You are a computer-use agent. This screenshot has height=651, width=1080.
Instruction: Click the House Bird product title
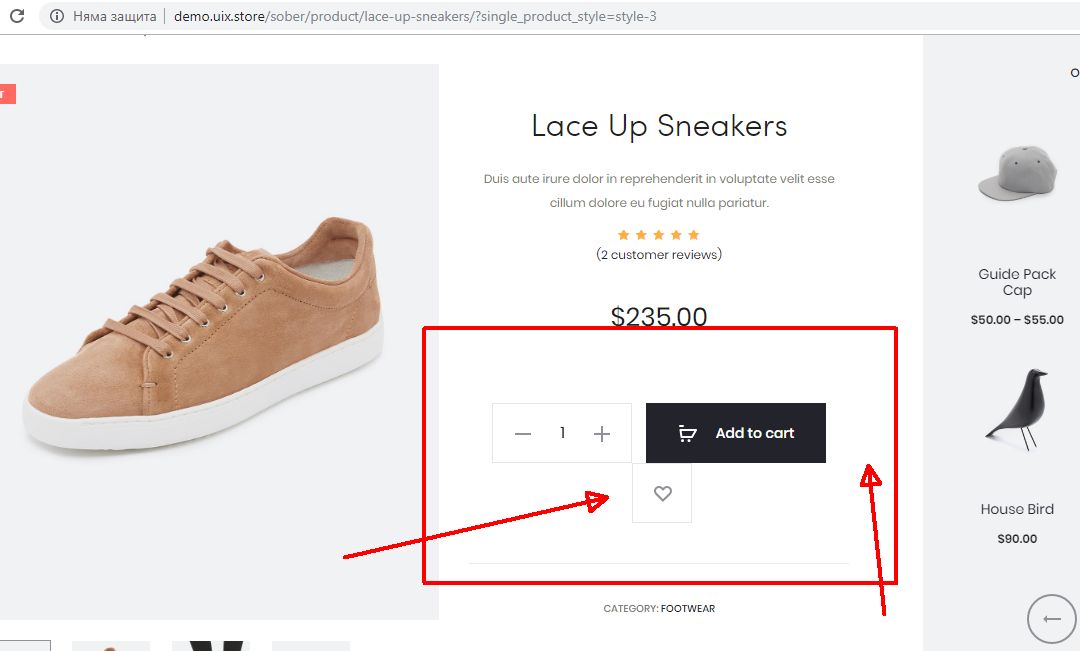tap(1017, 509)
